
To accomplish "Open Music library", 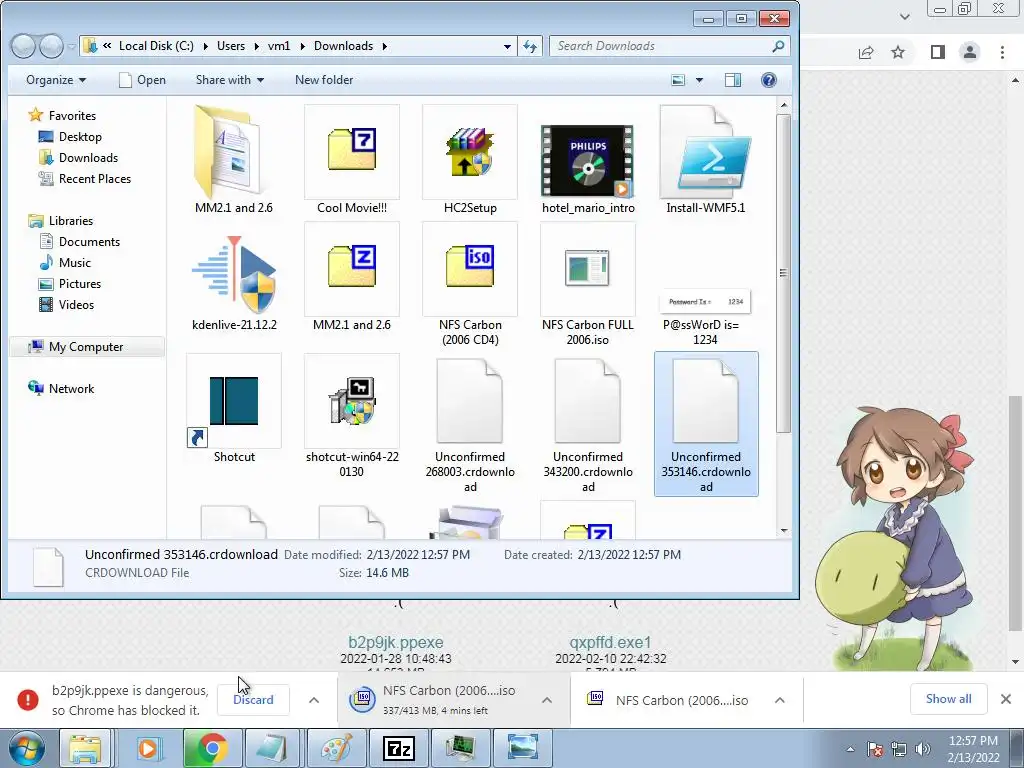I will [74, 263].
